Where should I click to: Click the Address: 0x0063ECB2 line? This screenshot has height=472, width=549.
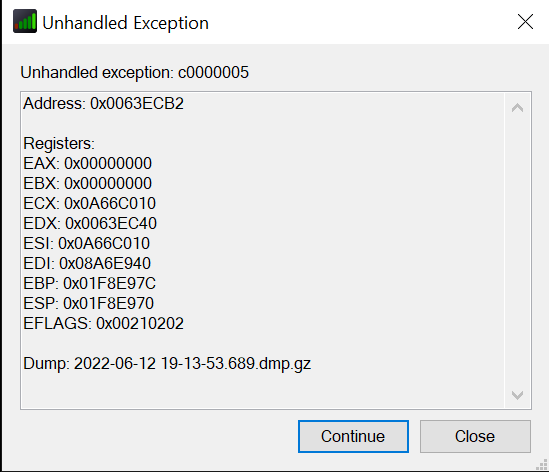(x=103, y=104)
